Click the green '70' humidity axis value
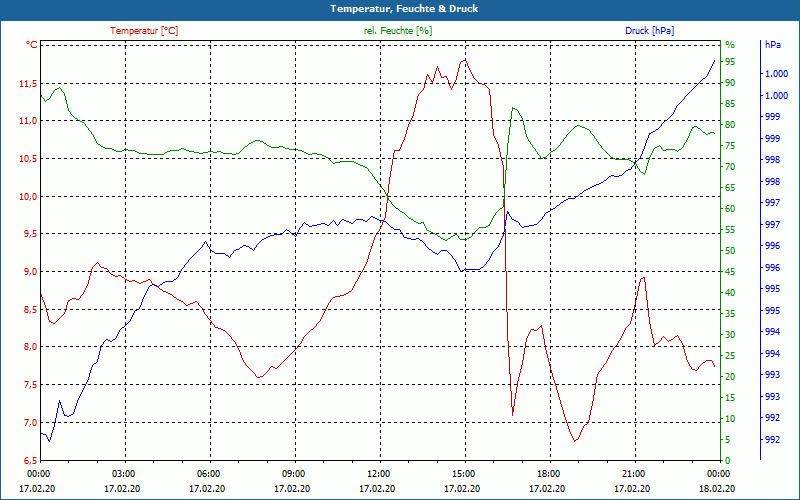 pyautogui.click(x=730, y=167)
